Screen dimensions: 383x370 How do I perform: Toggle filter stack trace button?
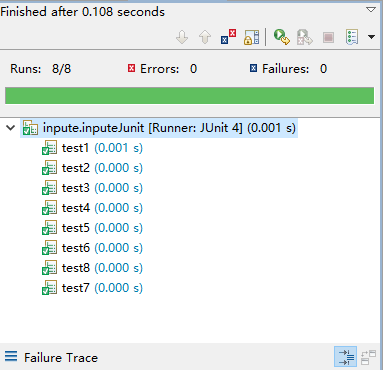pos(346,357)
